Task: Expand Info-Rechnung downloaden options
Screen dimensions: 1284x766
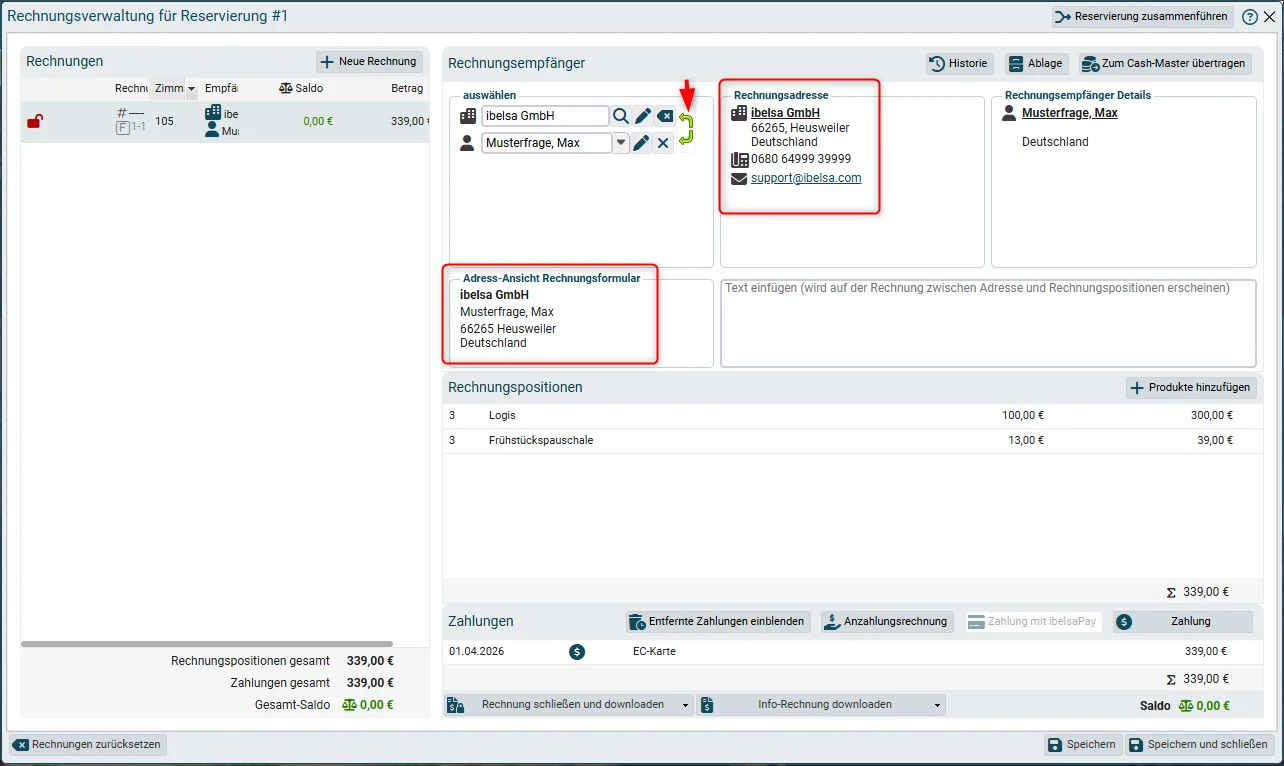Action: point(938,705)
